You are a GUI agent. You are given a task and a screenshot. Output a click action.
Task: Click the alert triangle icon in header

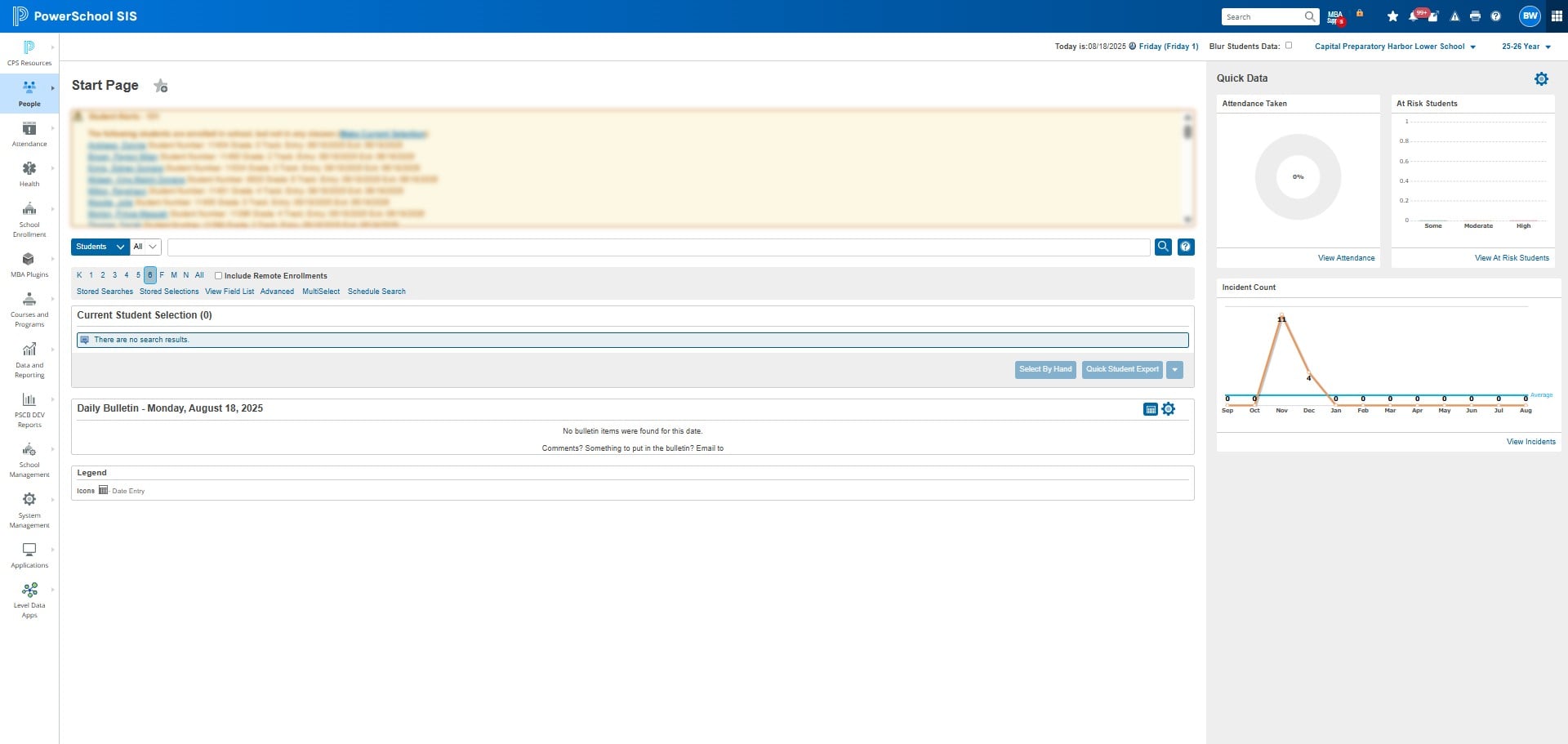1454,16
